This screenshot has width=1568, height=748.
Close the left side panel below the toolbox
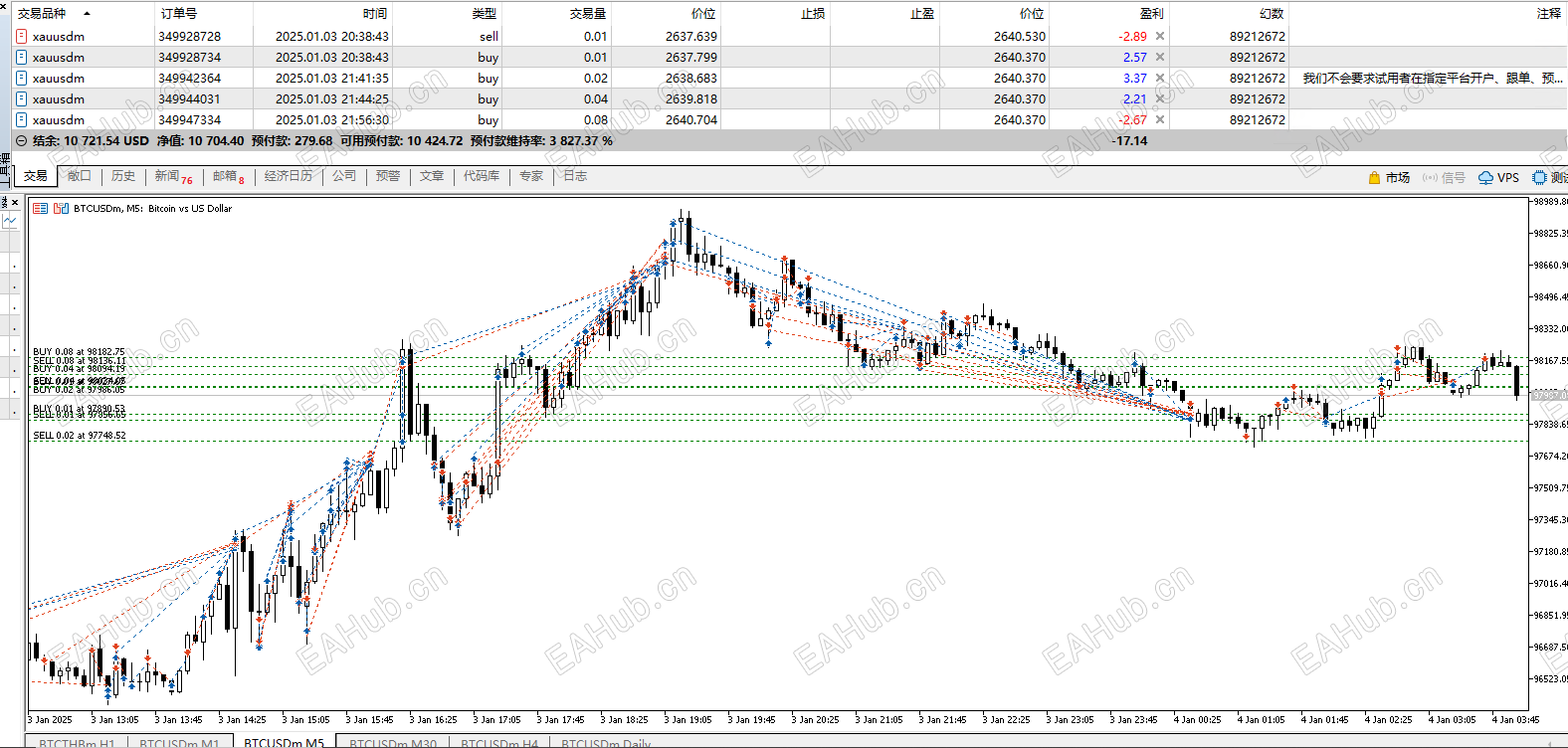[15, 203]
